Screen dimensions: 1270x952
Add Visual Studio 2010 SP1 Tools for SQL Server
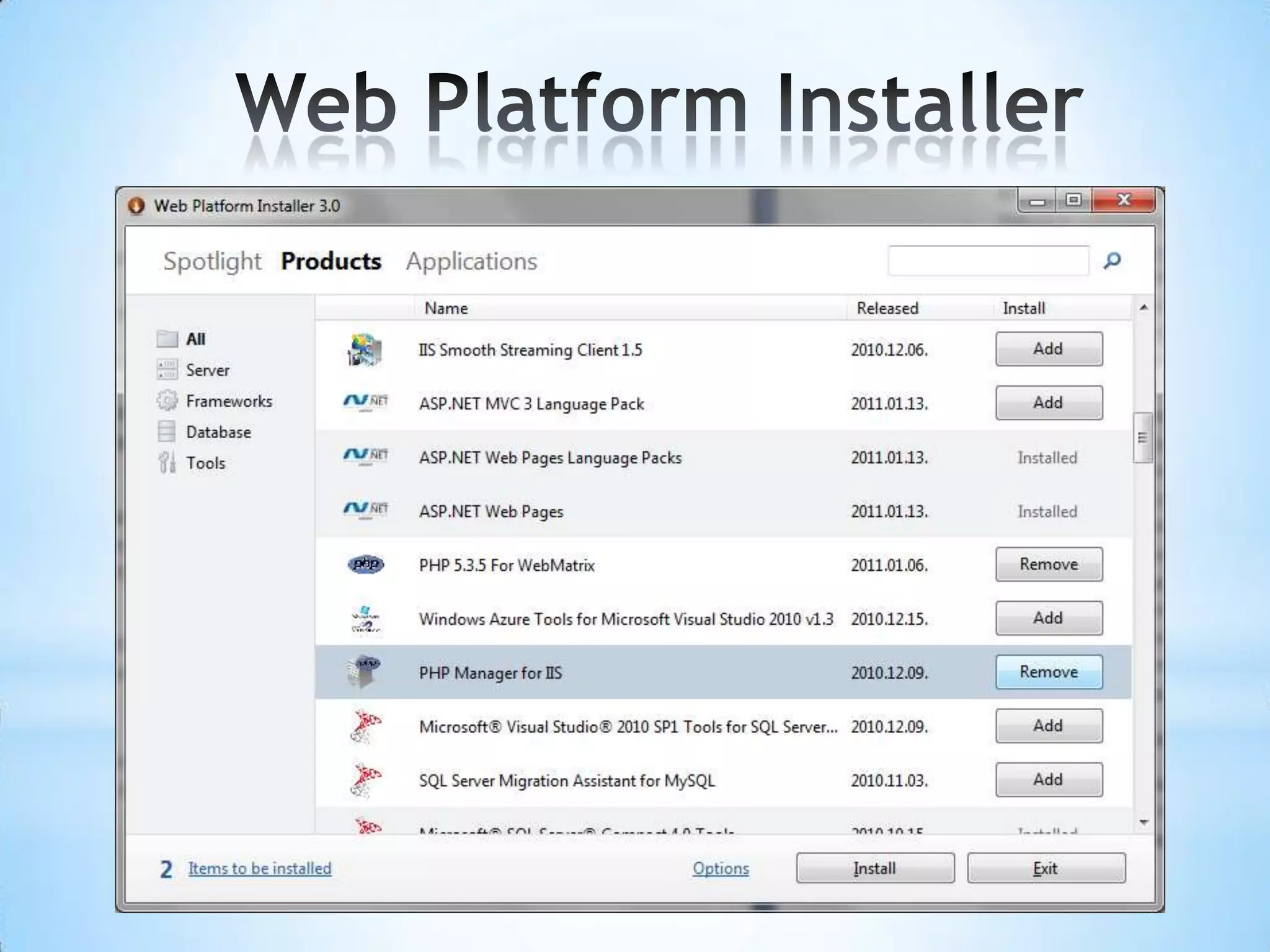[1049, 726]
